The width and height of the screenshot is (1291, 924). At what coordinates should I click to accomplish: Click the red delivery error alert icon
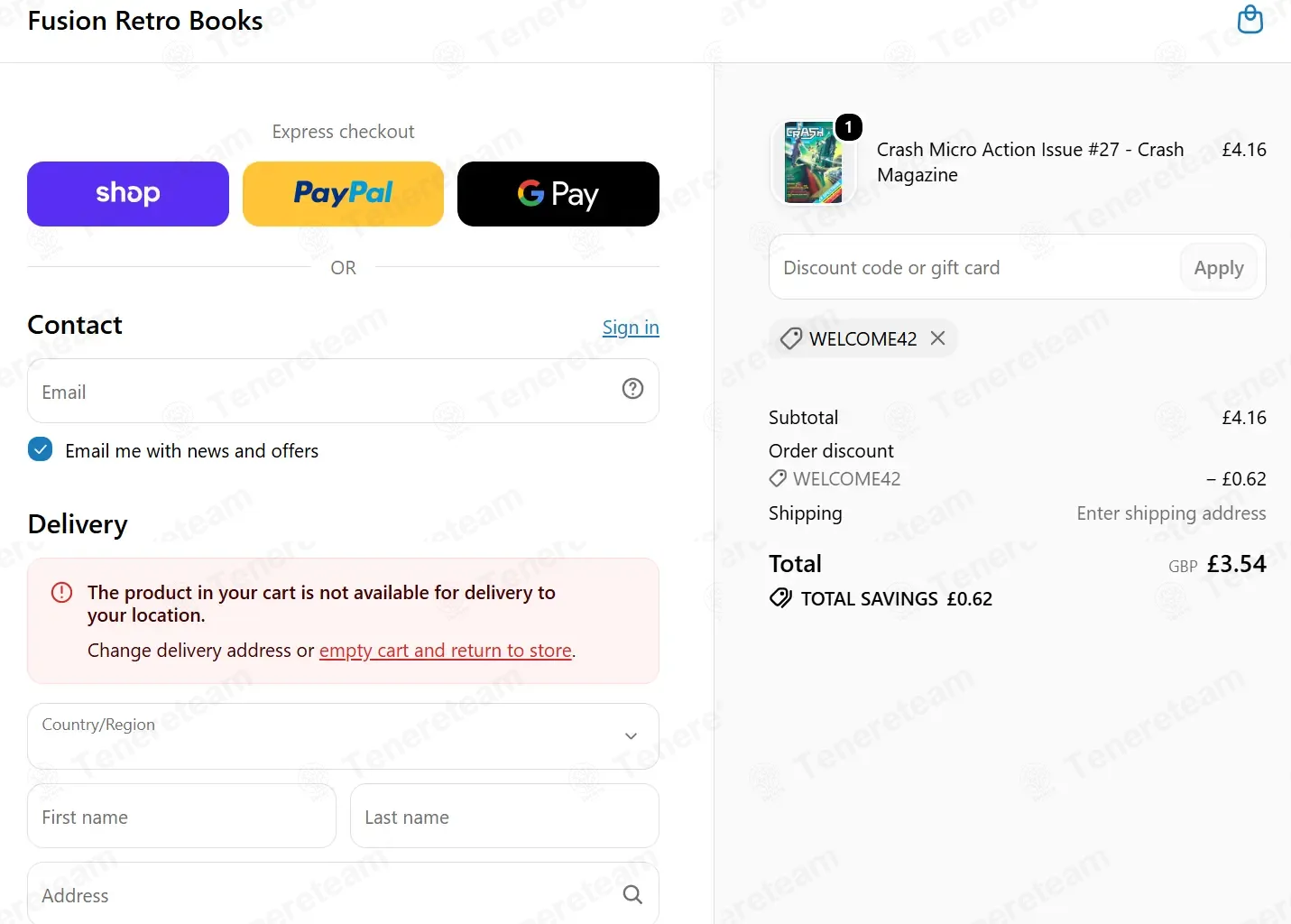click(x=61, y=593)
